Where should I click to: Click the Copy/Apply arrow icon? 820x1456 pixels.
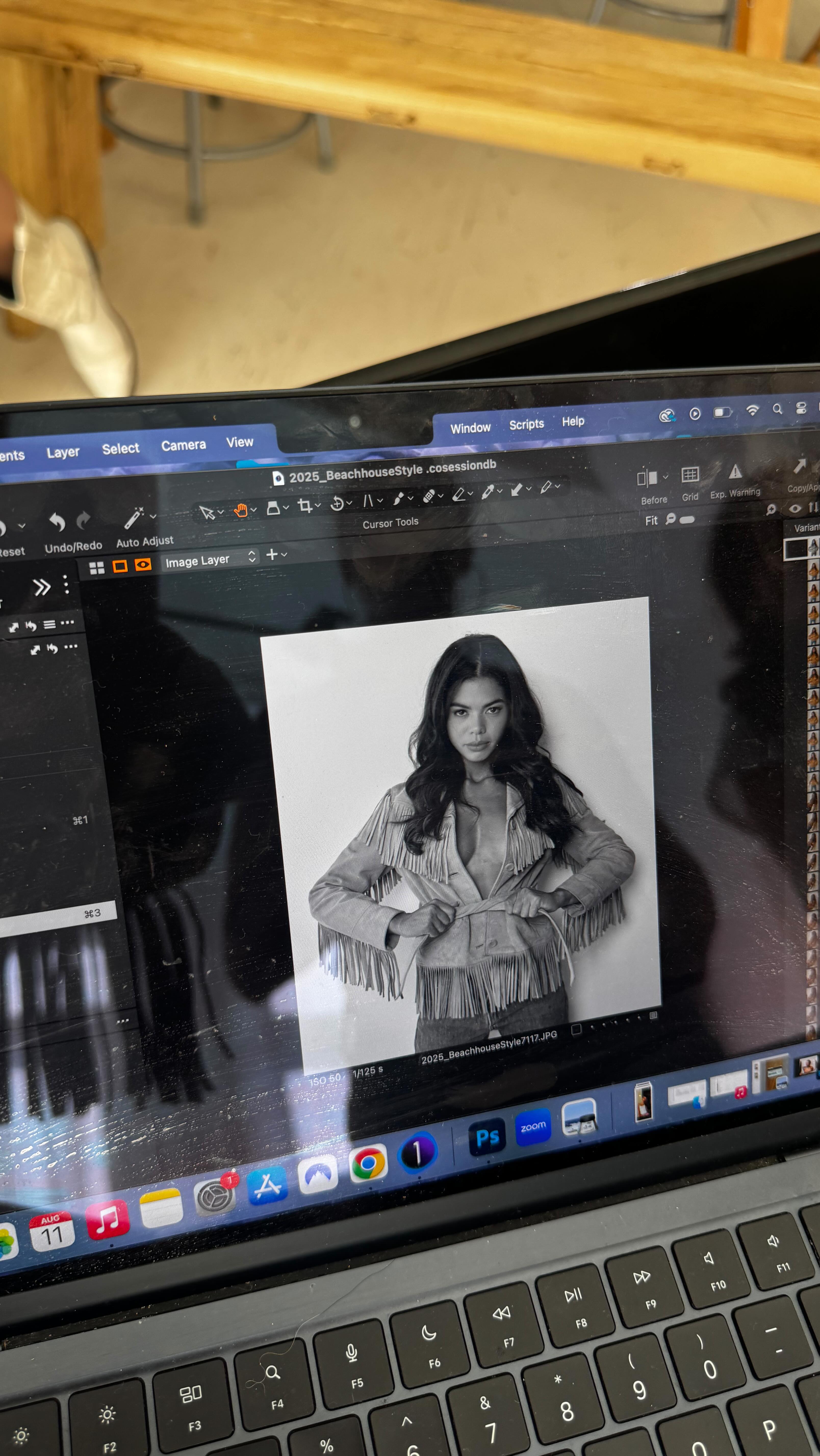tap(799, 466)
